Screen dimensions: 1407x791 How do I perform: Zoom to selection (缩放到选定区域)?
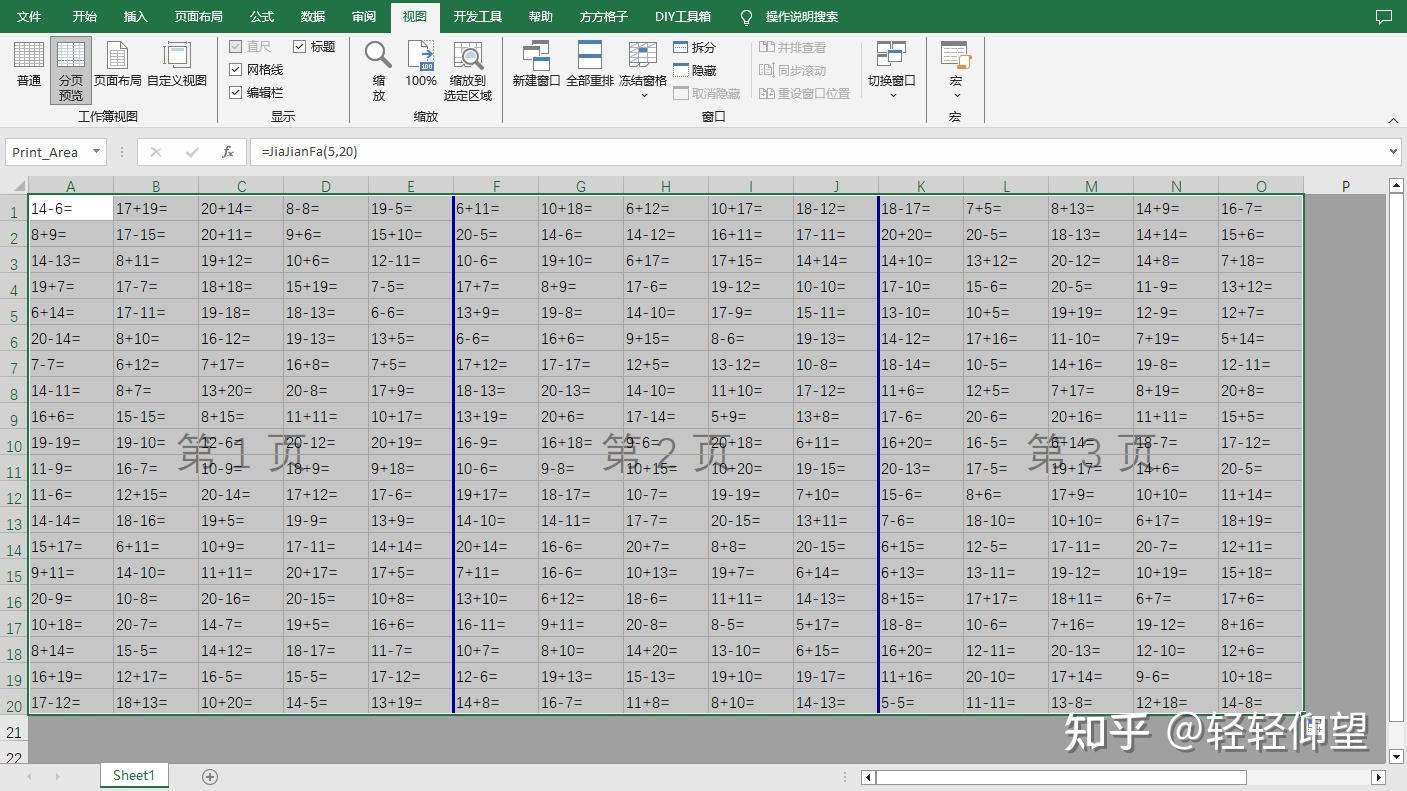pos(468,70)
